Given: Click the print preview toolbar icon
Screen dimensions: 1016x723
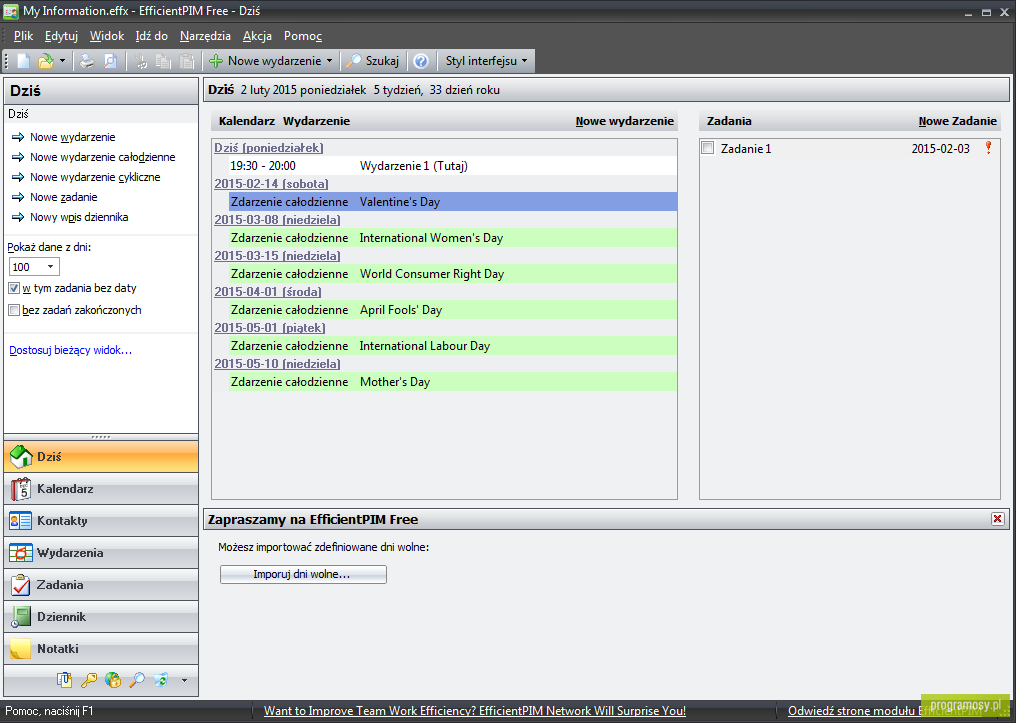Looking at the screenshot, I should coord(110,61).
